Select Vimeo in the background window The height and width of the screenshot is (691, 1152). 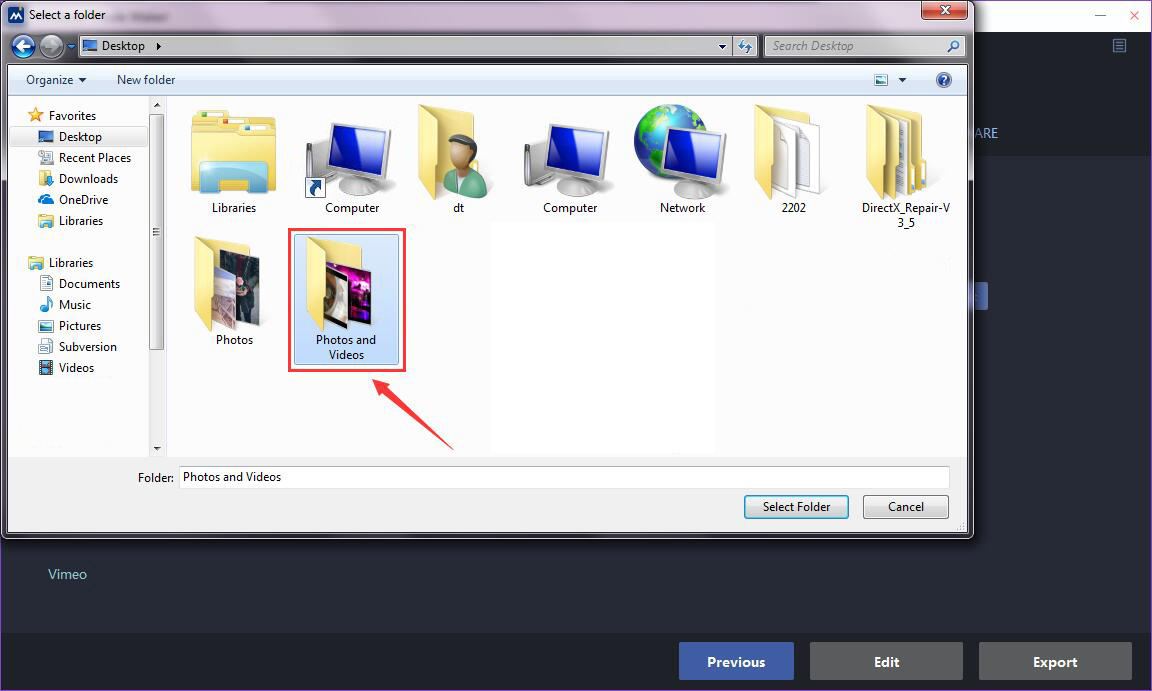pos(68,574)
